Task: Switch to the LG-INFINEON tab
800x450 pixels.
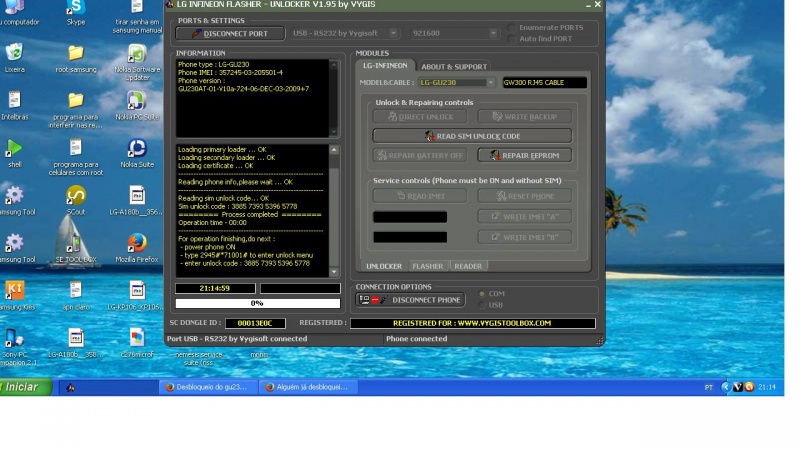Action: [385, 66]
